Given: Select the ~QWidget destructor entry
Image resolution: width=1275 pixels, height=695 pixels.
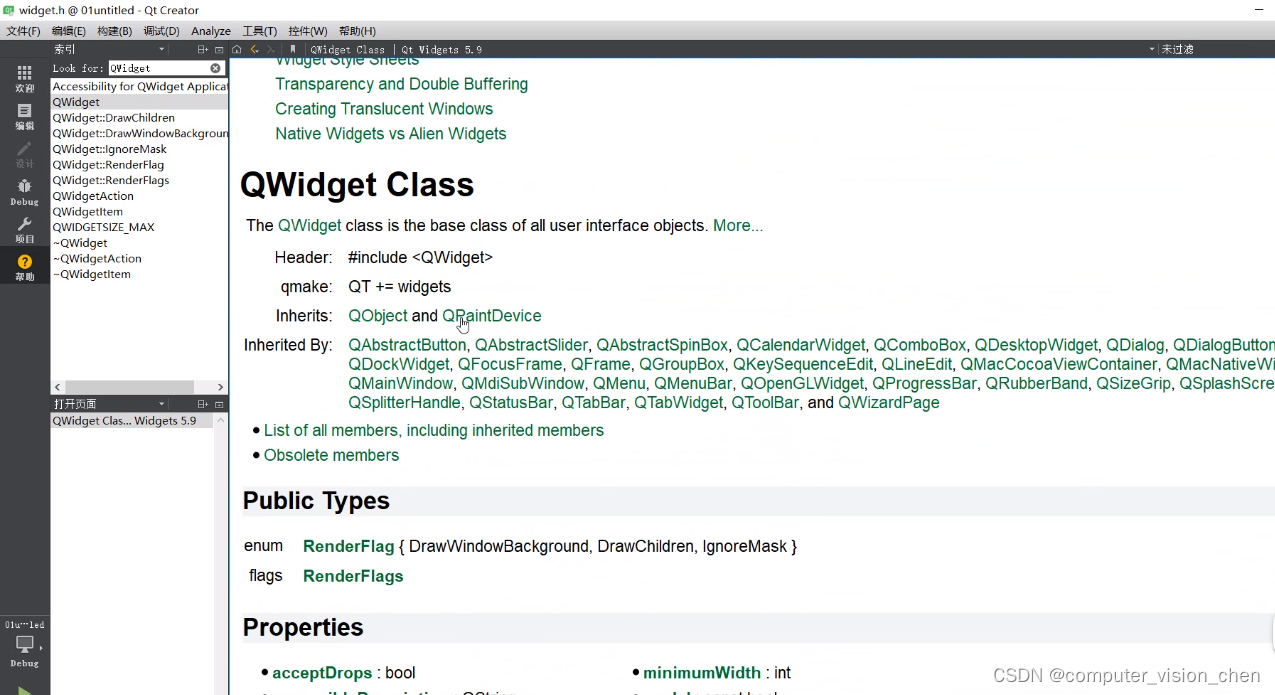Looking at the screenshot, I should click(140, 243).
